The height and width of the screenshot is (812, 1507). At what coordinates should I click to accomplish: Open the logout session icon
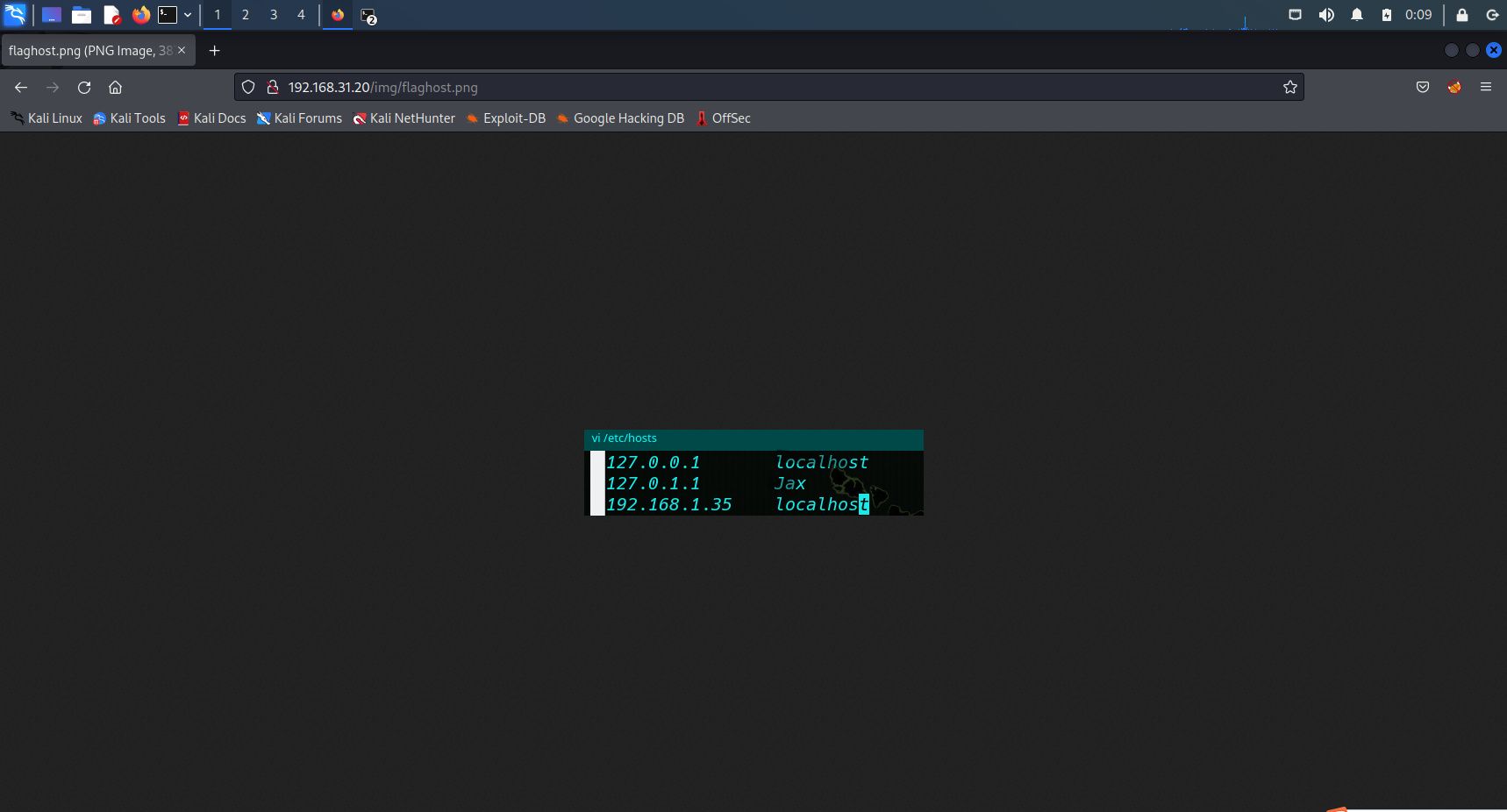pos(1492,15)
